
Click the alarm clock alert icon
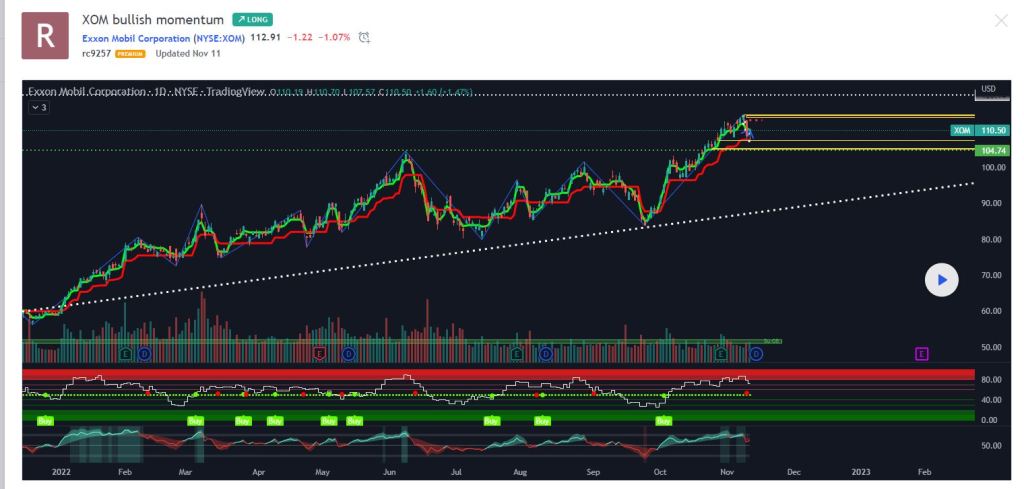(x=364, y=38)
